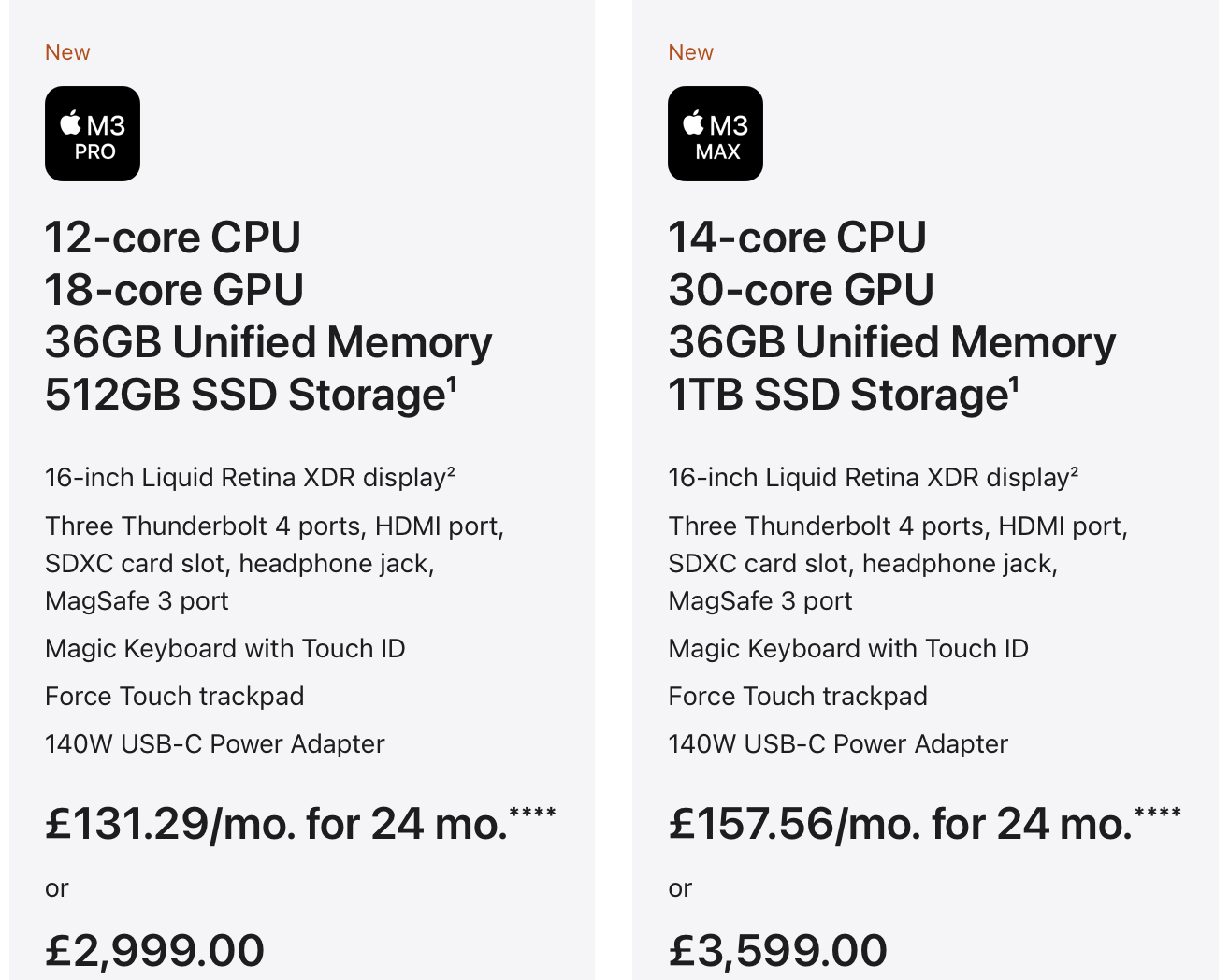
Task: Click the asterisk footnote after £131.29/mo. price
Action: (x=532, y=813)
